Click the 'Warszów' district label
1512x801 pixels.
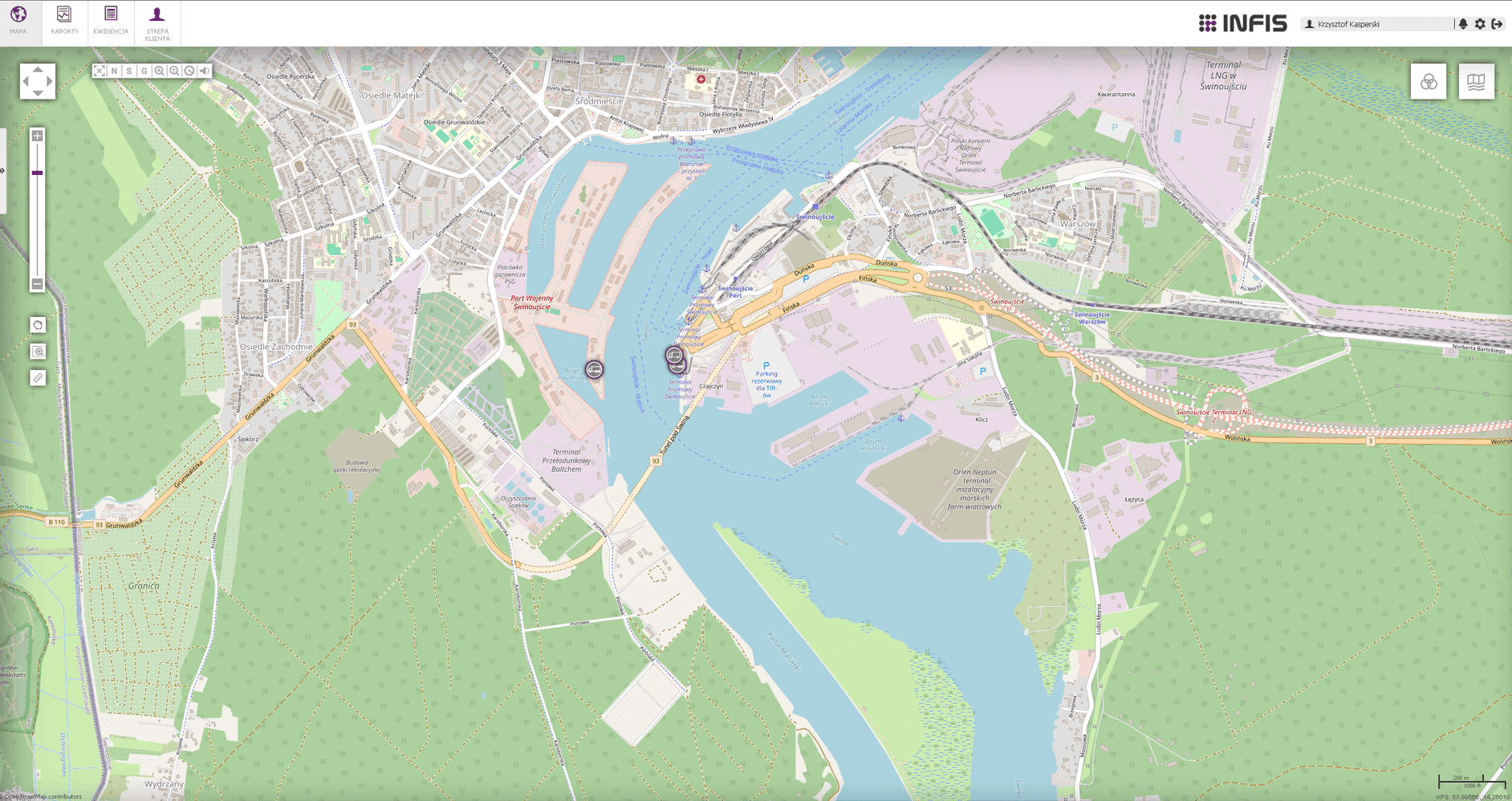1078,224
